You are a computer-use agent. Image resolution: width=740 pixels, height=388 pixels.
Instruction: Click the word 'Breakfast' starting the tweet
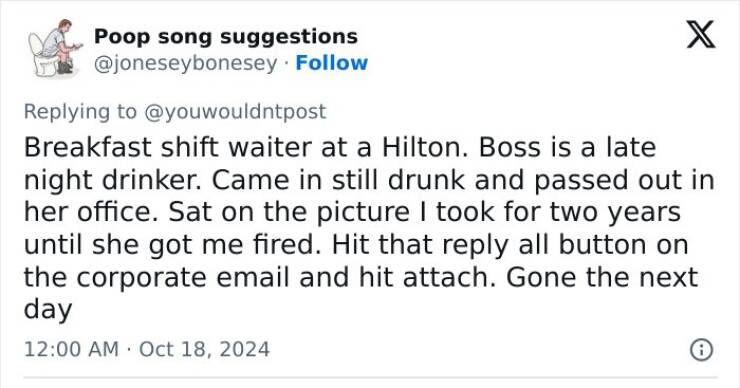(88, 147)
